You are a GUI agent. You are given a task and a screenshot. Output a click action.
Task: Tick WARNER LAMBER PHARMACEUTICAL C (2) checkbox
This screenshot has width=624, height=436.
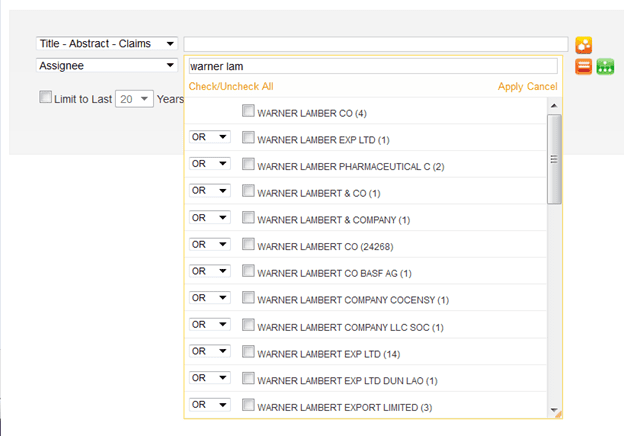click(x=248, y=164)
